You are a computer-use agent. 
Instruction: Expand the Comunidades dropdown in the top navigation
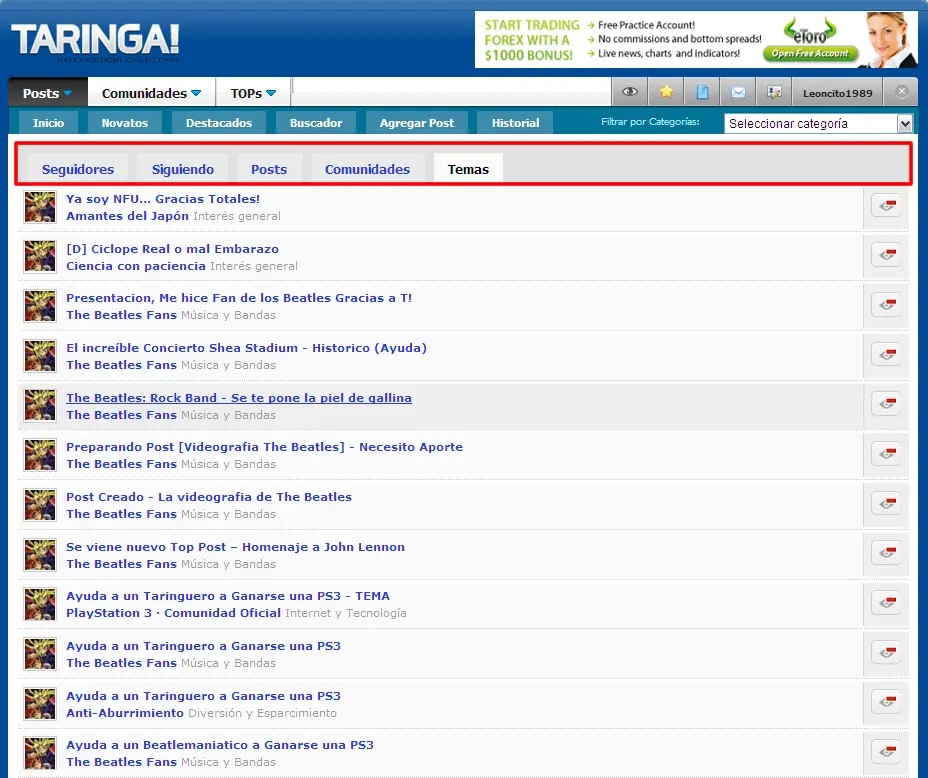[x=151, y=93]
